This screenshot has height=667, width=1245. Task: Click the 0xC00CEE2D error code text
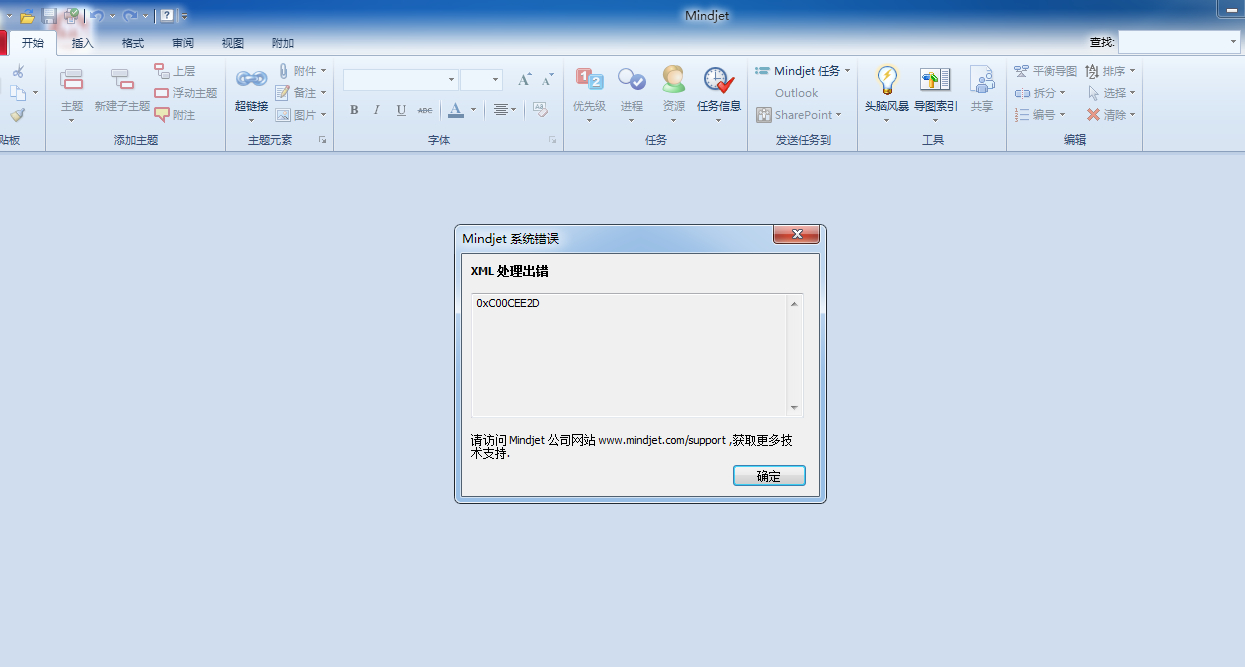point(508,303)
